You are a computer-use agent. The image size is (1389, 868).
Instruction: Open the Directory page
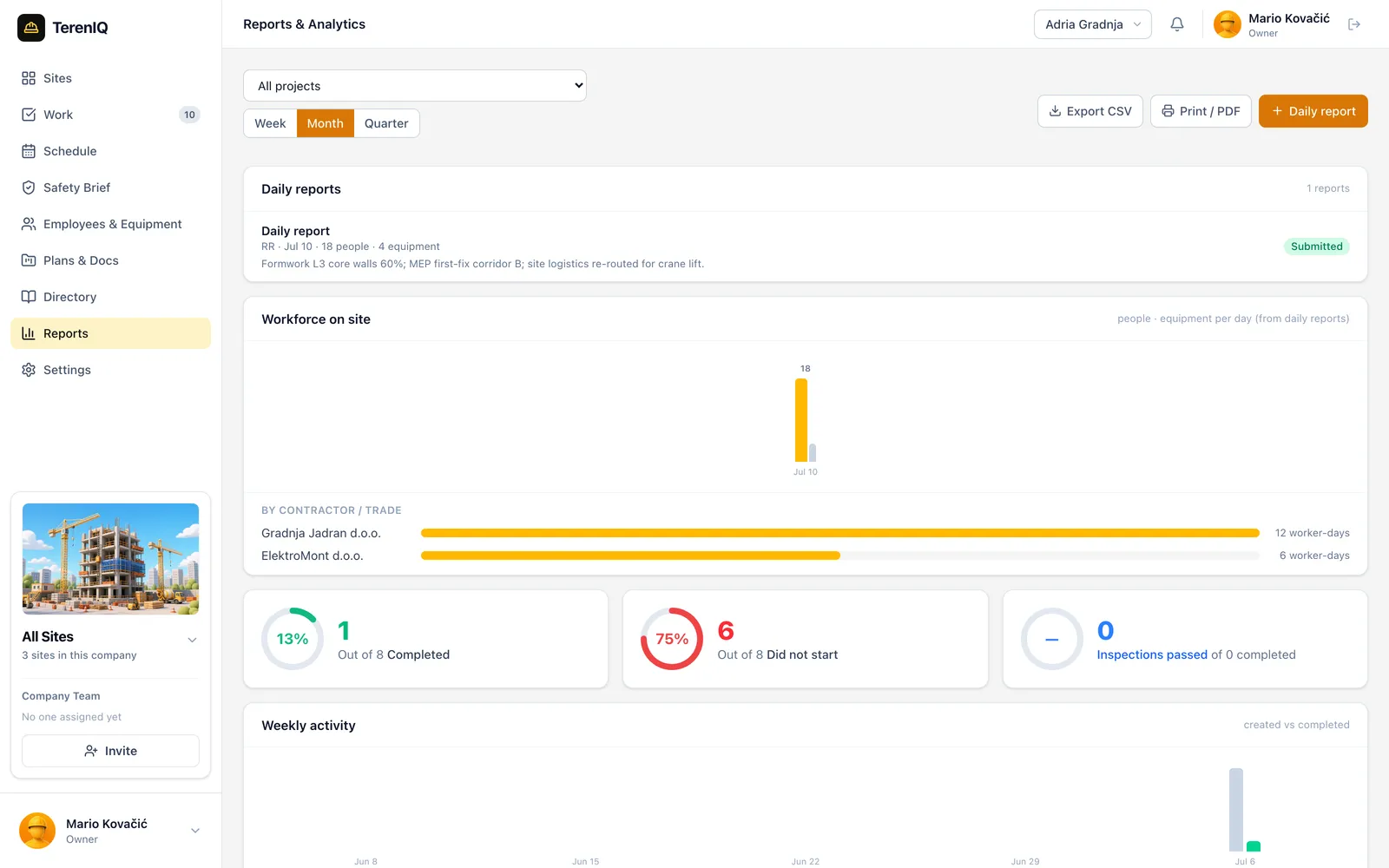tap(110, 297)
